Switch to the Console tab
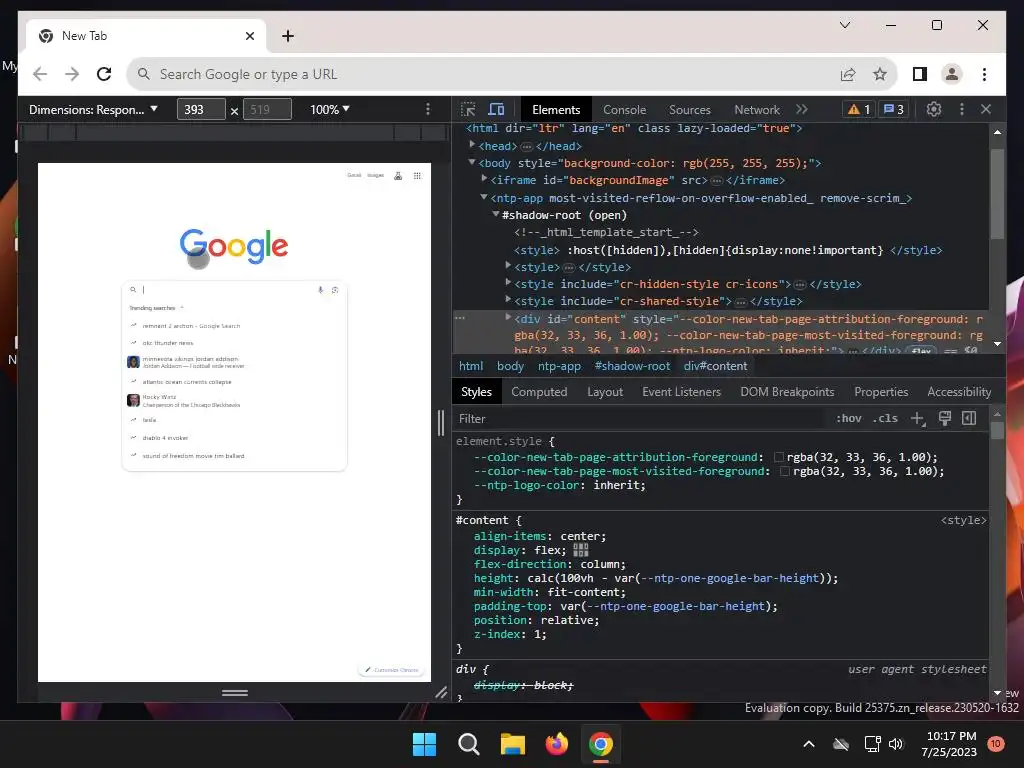The image size is (1024, 768). [624, 110]
